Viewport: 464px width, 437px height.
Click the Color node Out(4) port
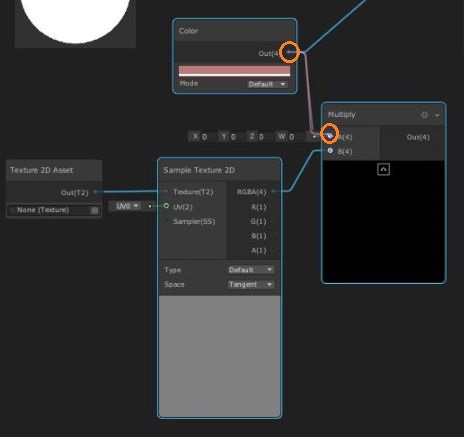pyautogui.click(x=289, y=52)
